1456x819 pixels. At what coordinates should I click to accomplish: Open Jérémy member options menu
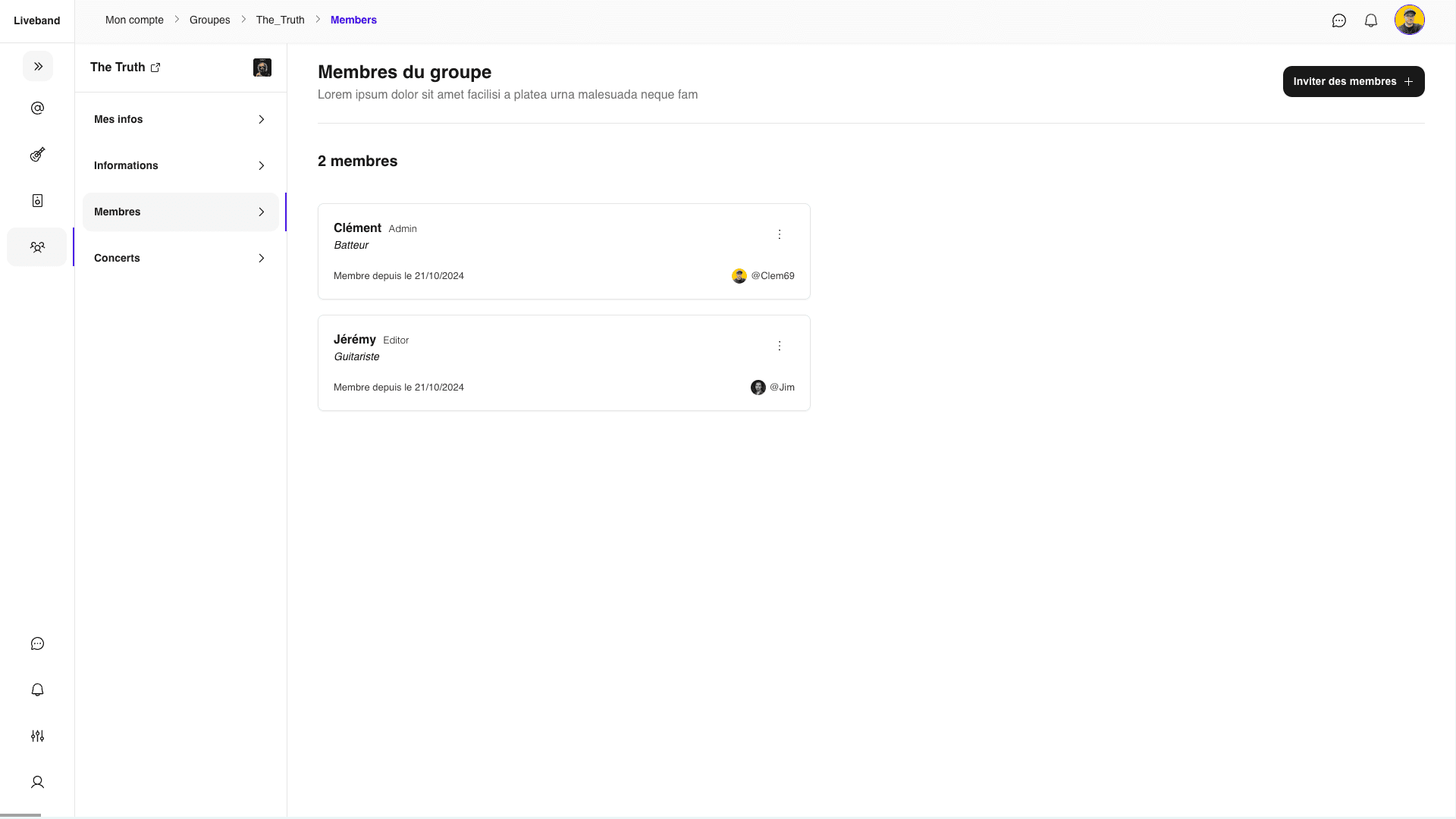pos(780,346)
